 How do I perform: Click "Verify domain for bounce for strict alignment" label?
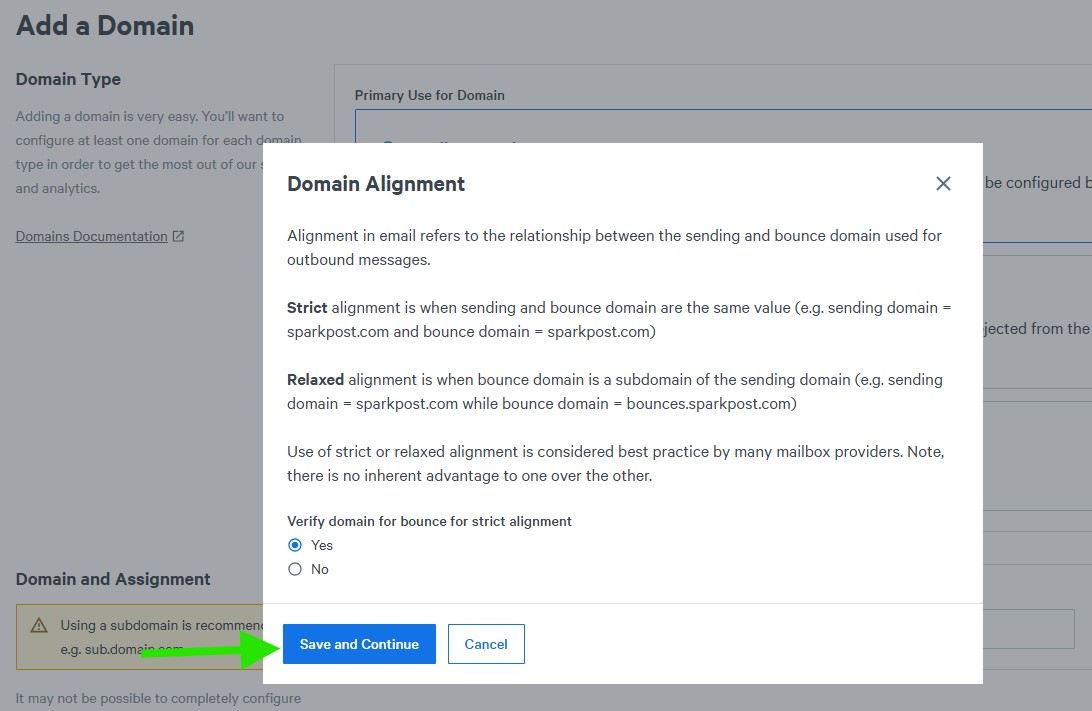click(429, 521)
